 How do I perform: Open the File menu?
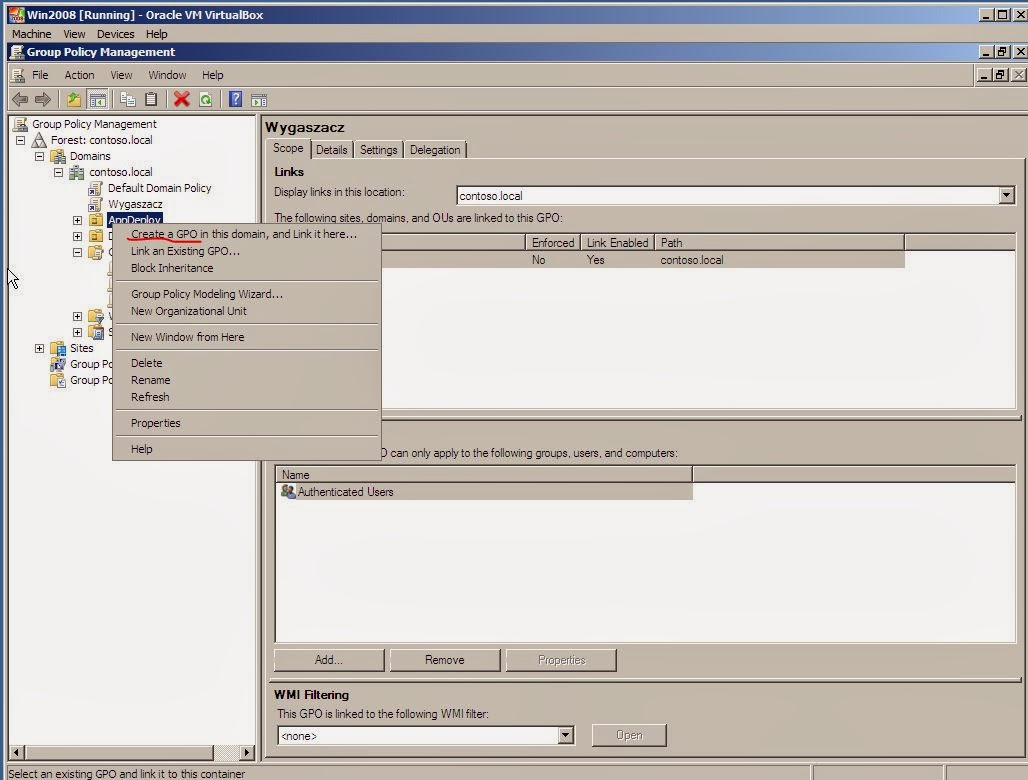coord(40,75)
